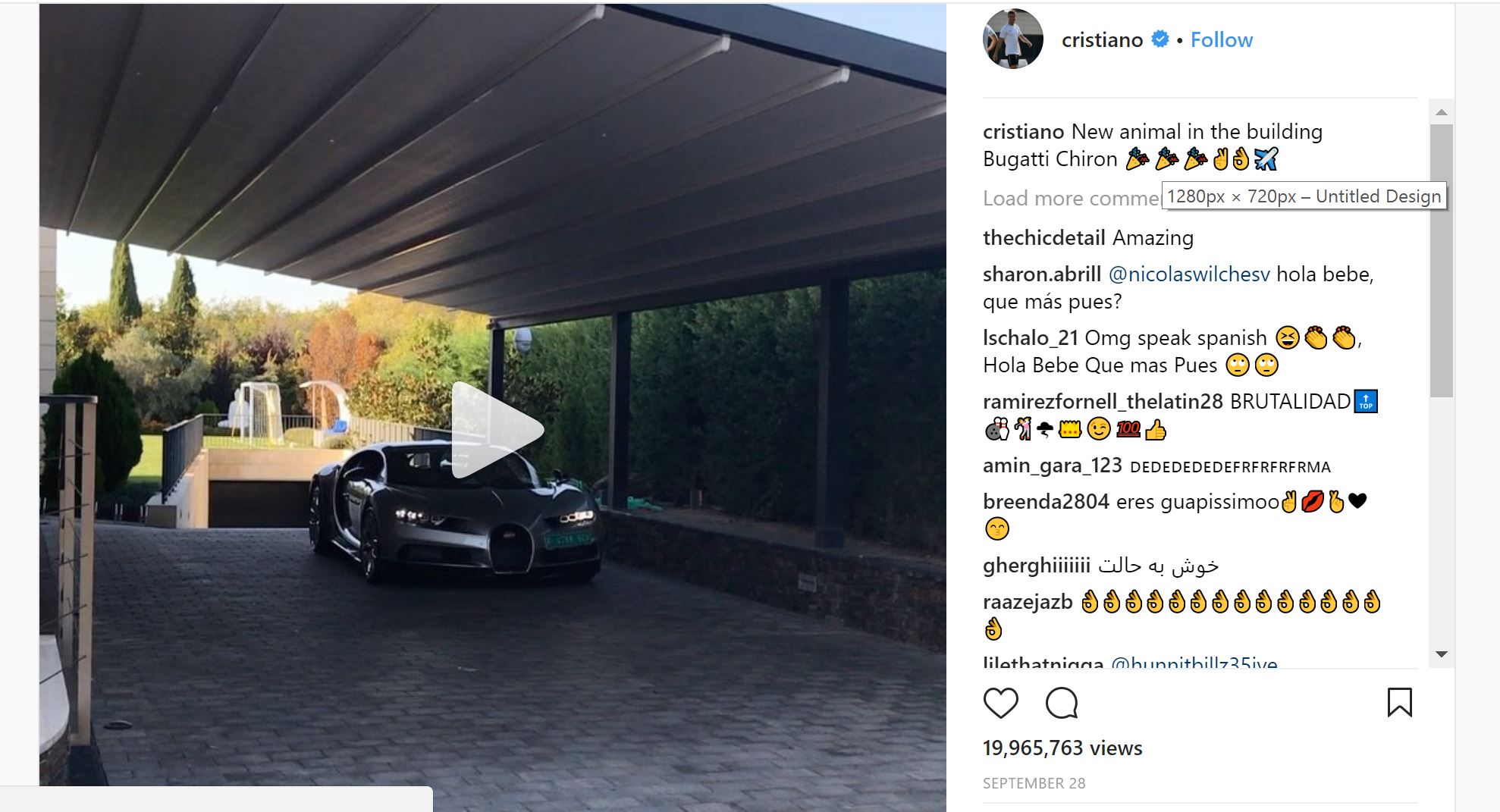Viewport: 1500px width, 812px height.
Task: Click the verified badge next to cristiano
Action: 1160,39
